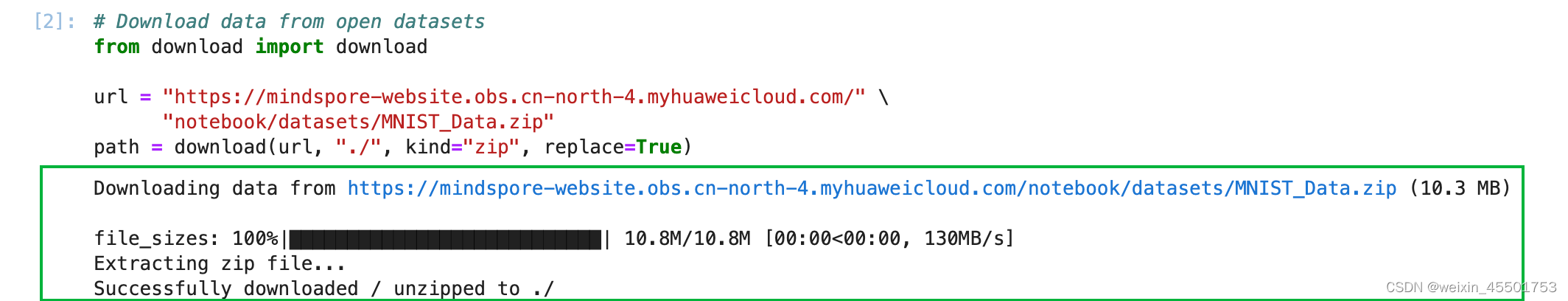
Task: Click the kind="zip" argument
Action: point(463,147)
